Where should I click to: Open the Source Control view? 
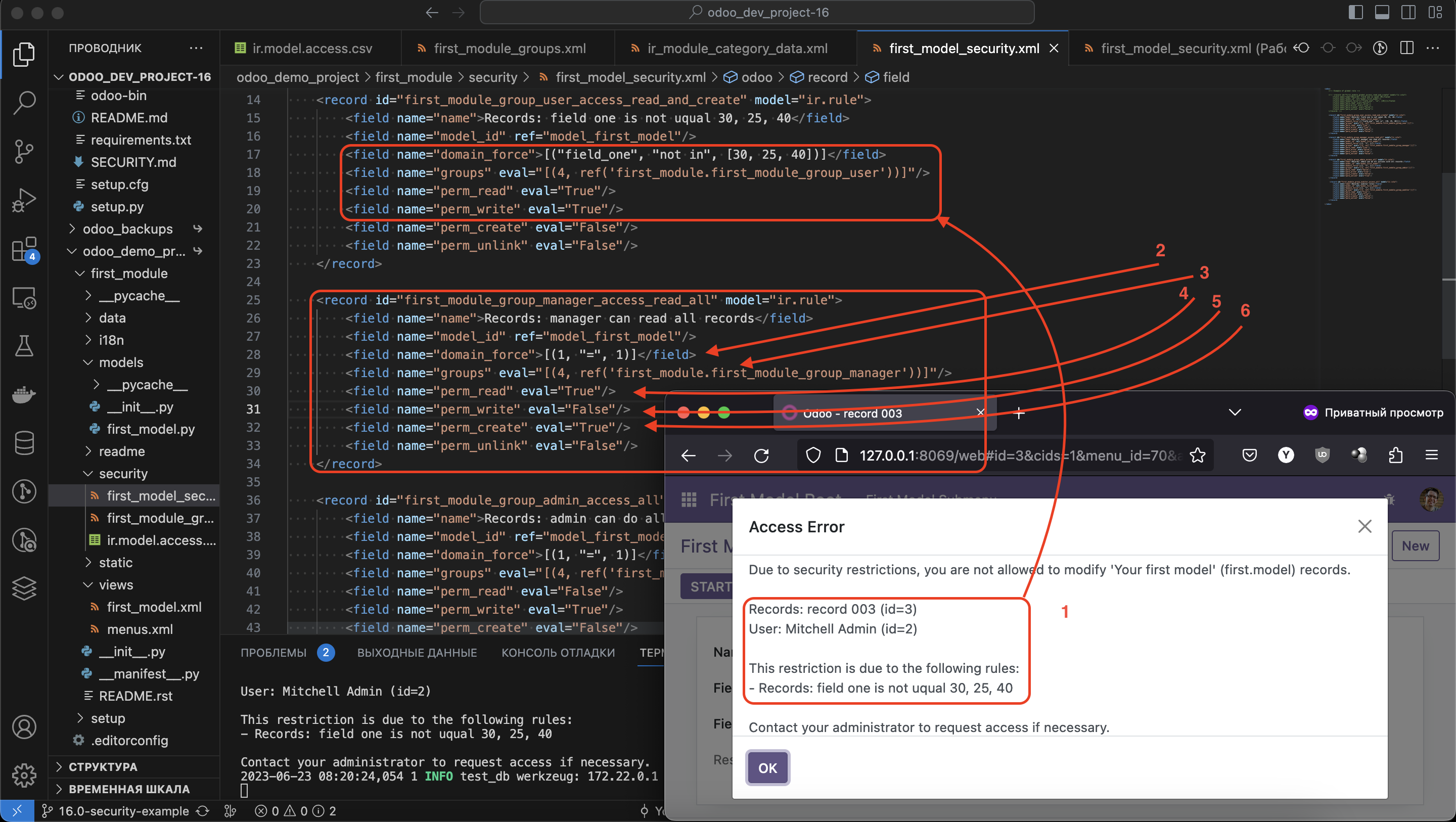tap(24, 152)
